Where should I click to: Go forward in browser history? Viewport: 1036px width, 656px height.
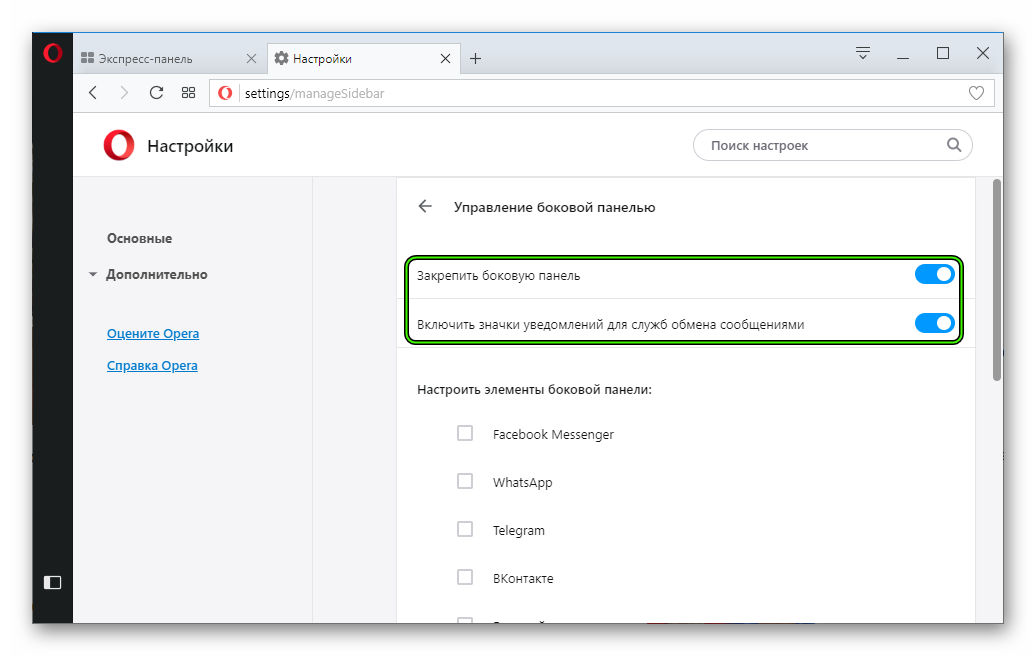click(x=124, y=93)
